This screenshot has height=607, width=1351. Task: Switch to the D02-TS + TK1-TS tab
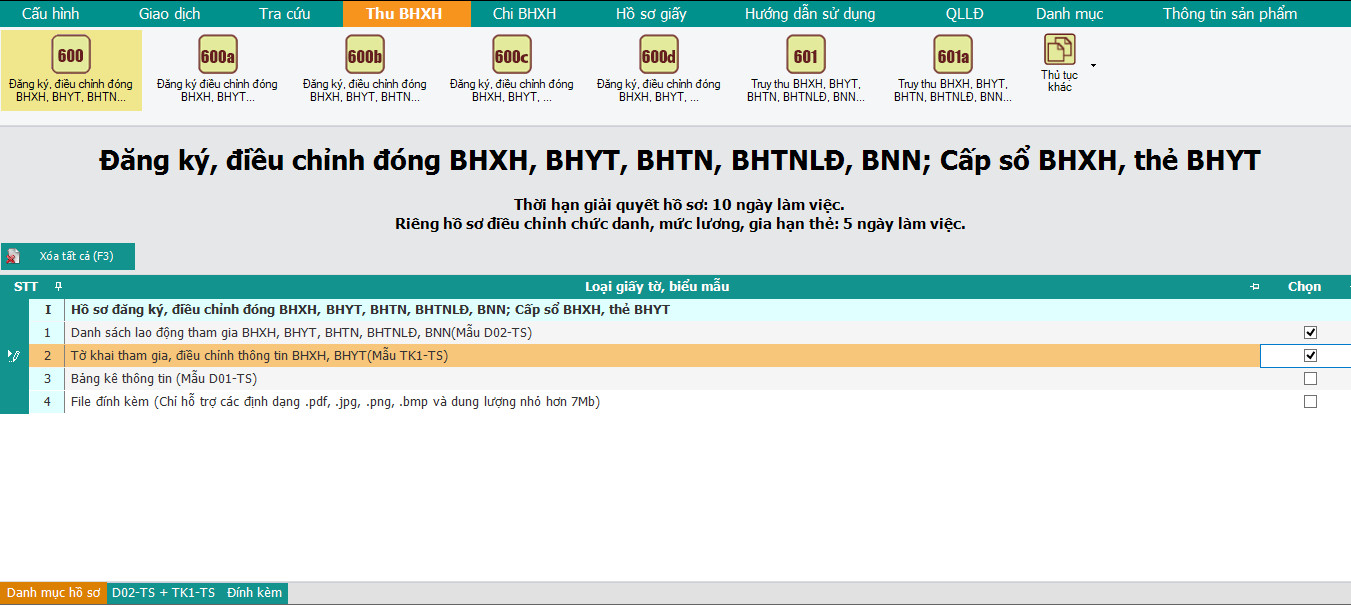163,593
